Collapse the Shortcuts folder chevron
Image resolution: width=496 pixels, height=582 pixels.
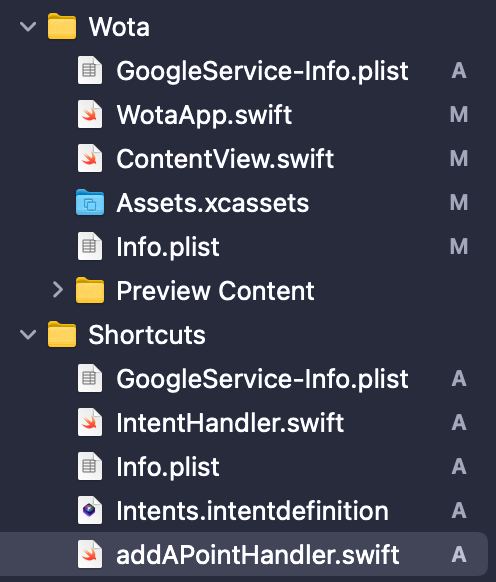click(28, 334)
